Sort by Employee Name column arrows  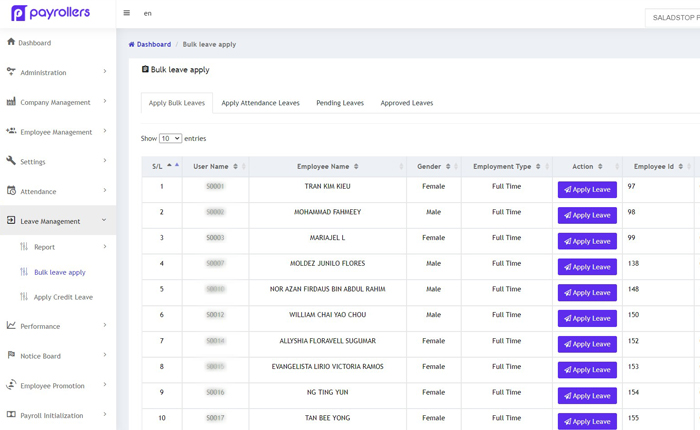356,167
